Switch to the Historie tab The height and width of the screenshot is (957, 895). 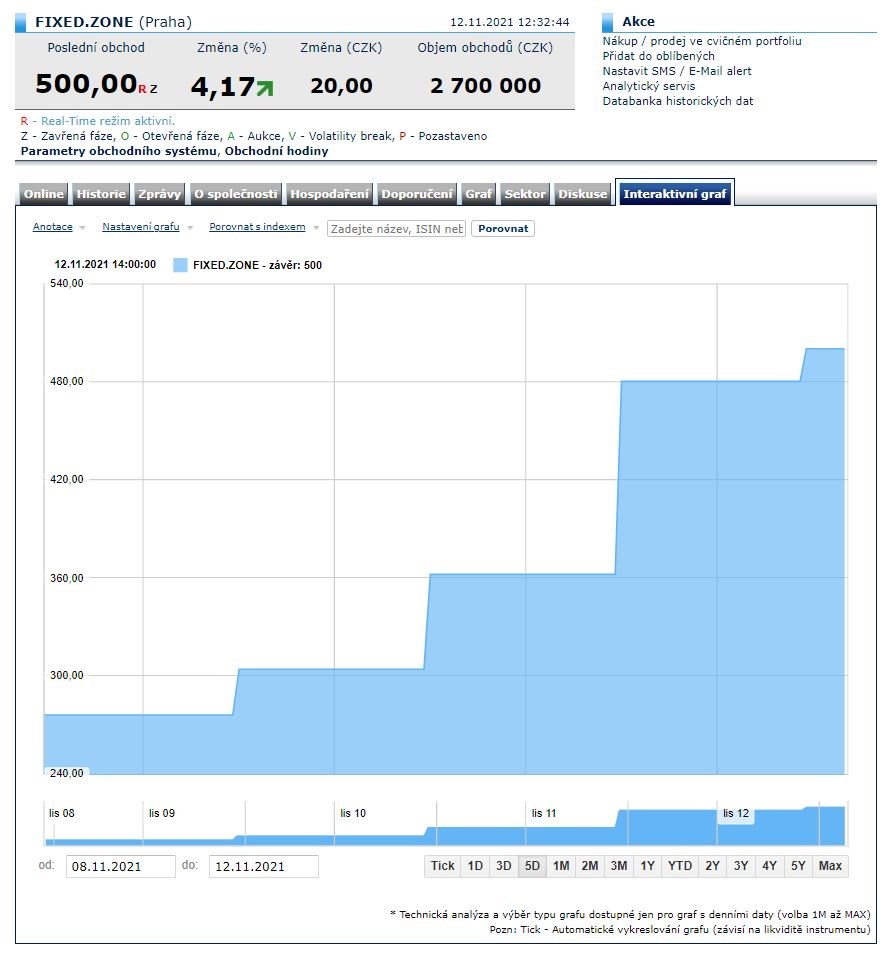click(x=101, y=194)
